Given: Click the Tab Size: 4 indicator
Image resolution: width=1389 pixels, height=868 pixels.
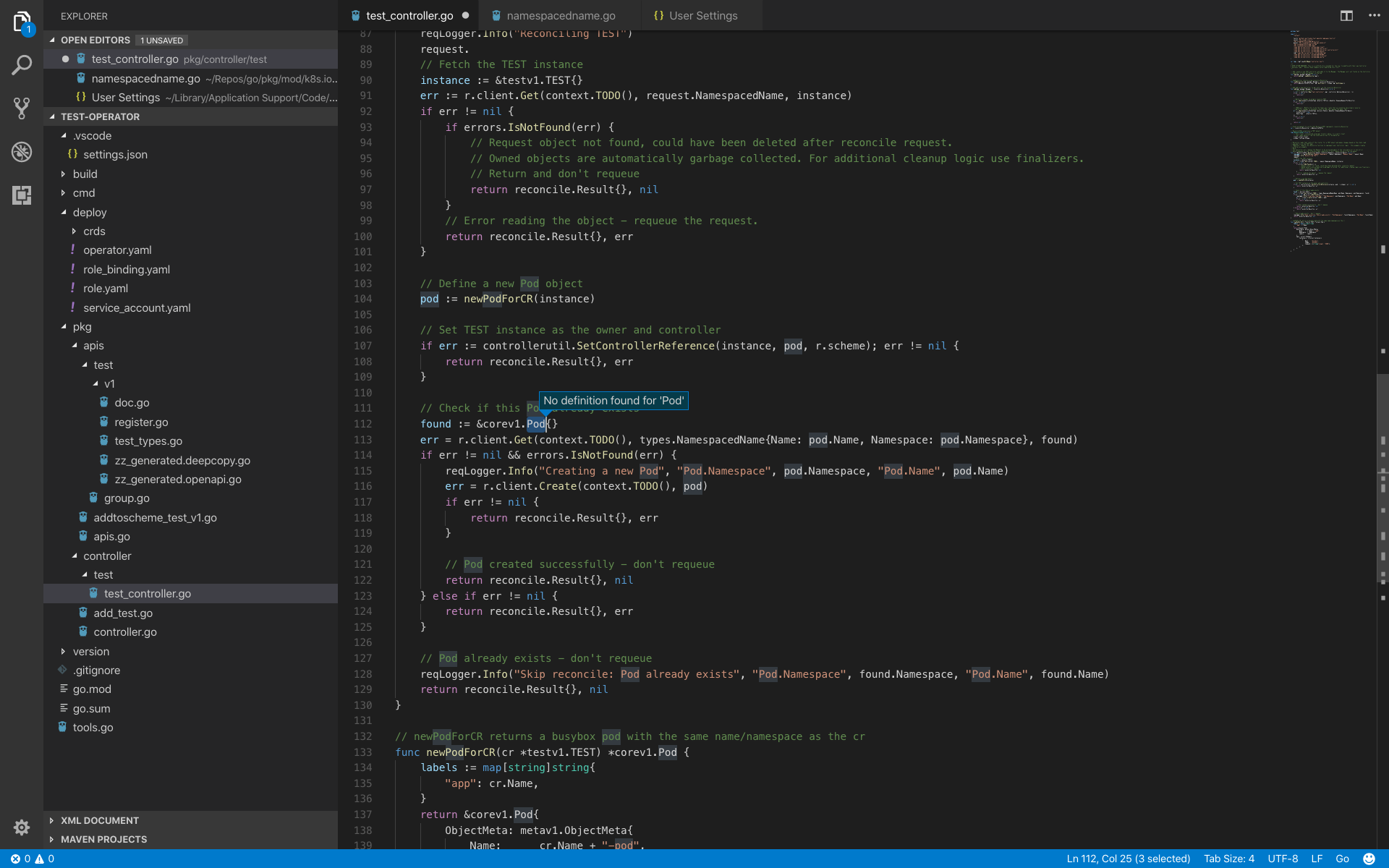Looking at the screenshot, I should tap(1228, 859).
